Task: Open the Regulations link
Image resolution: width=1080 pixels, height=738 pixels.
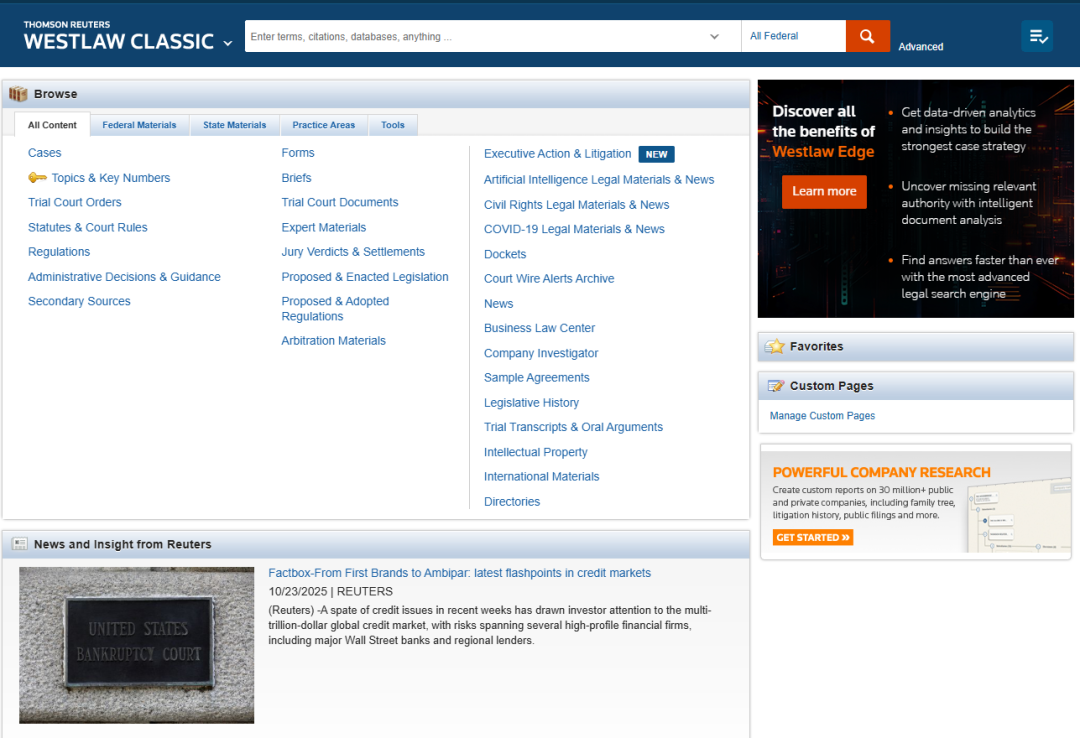Action: point(59,252)
